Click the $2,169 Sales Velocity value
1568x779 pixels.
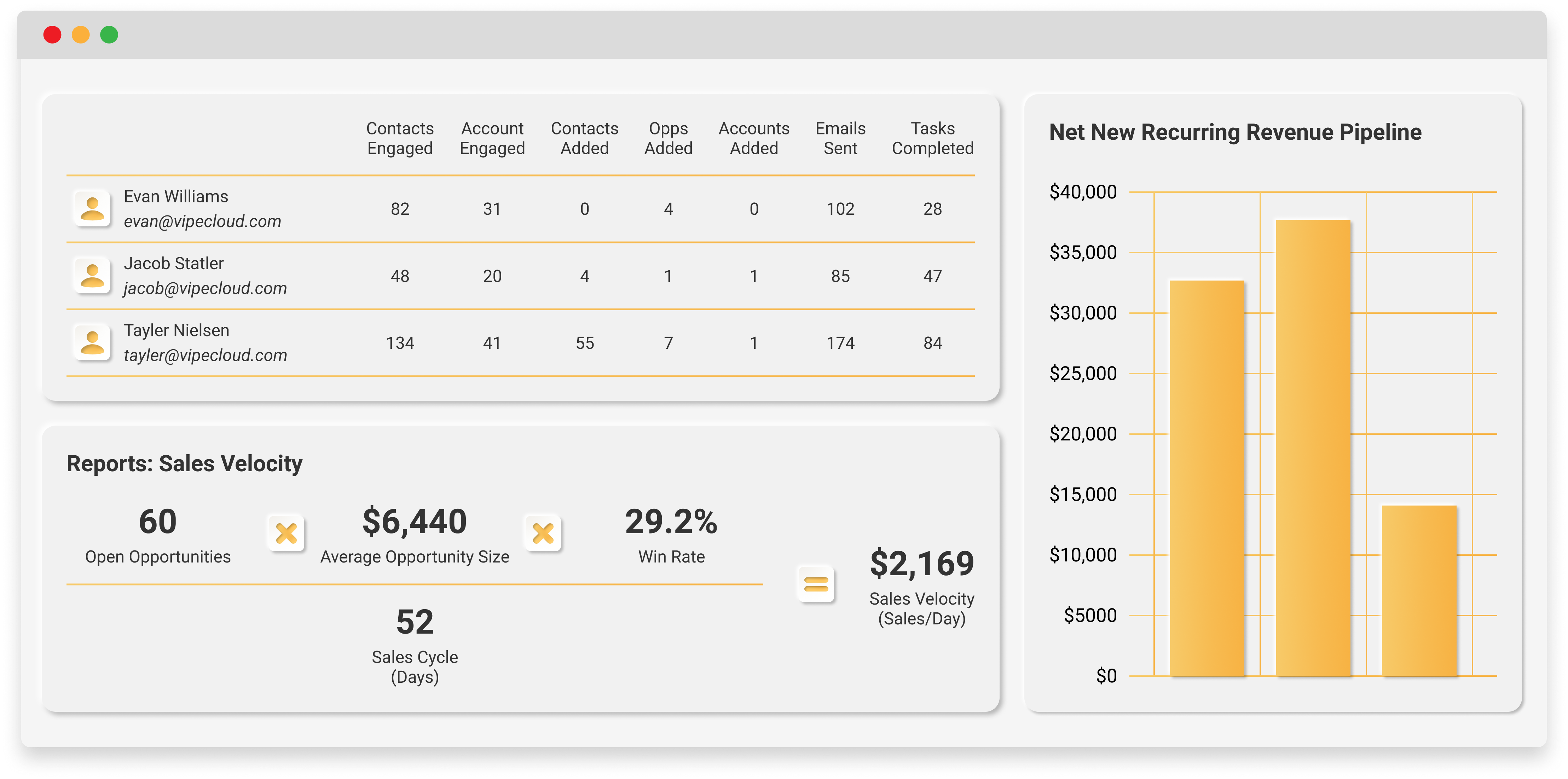pos(923,563)
